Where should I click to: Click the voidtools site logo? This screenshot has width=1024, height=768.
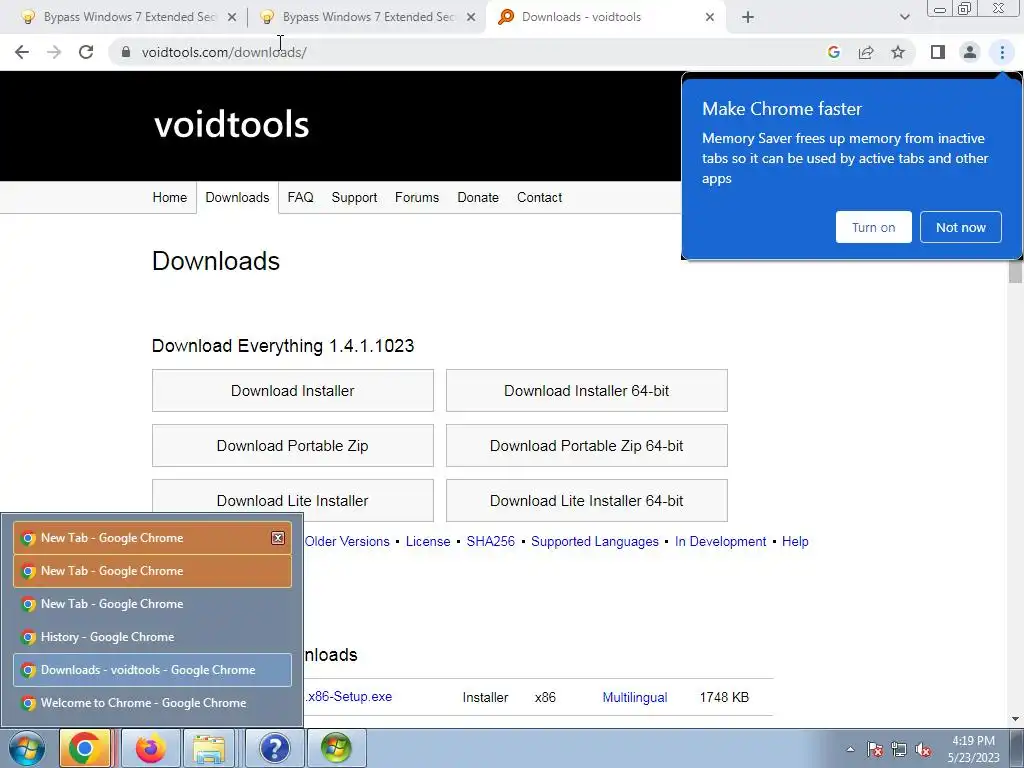(x=231, y=124)
